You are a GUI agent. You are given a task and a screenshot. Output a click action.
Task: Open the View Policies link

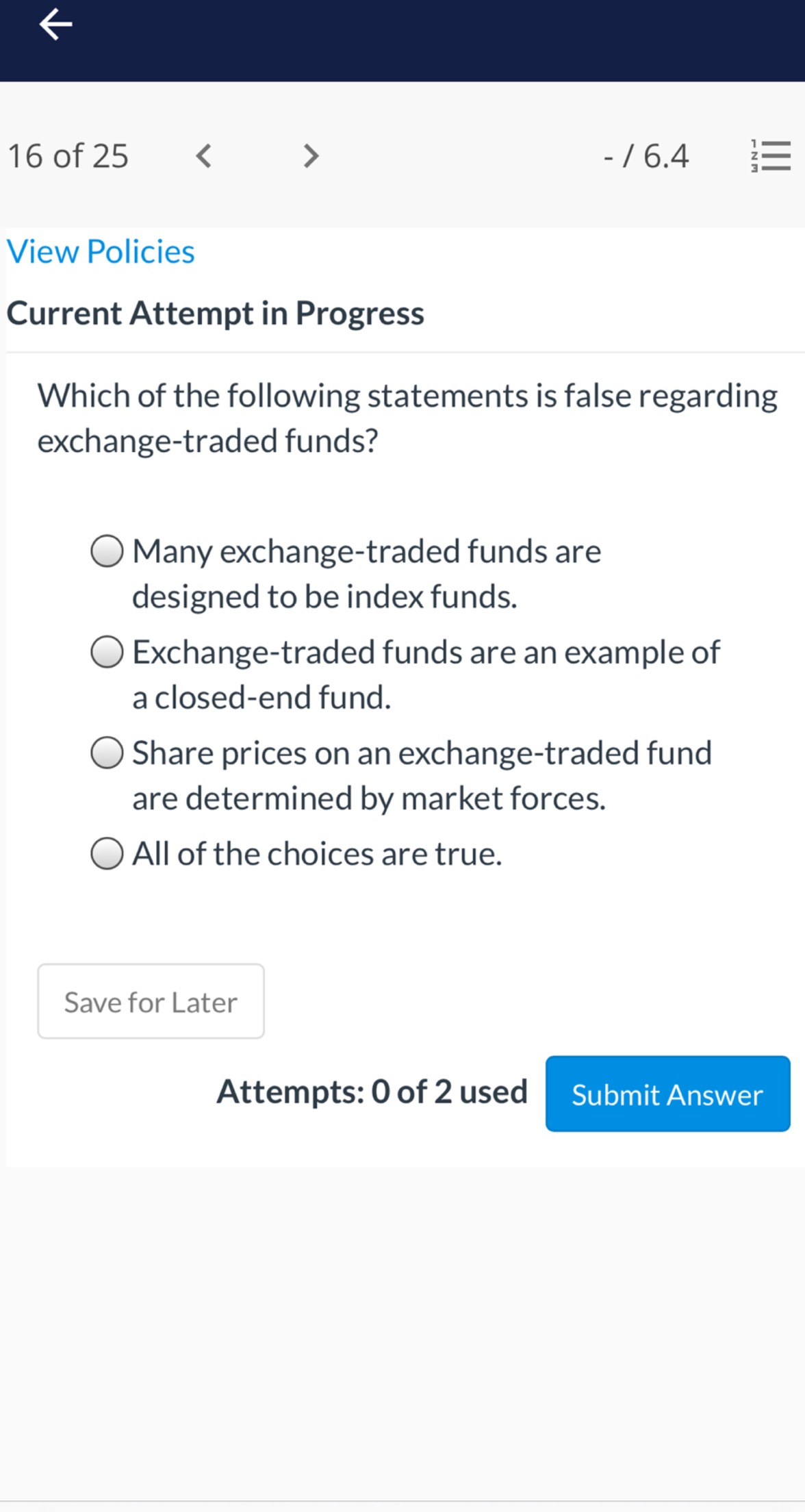[101, 251]
